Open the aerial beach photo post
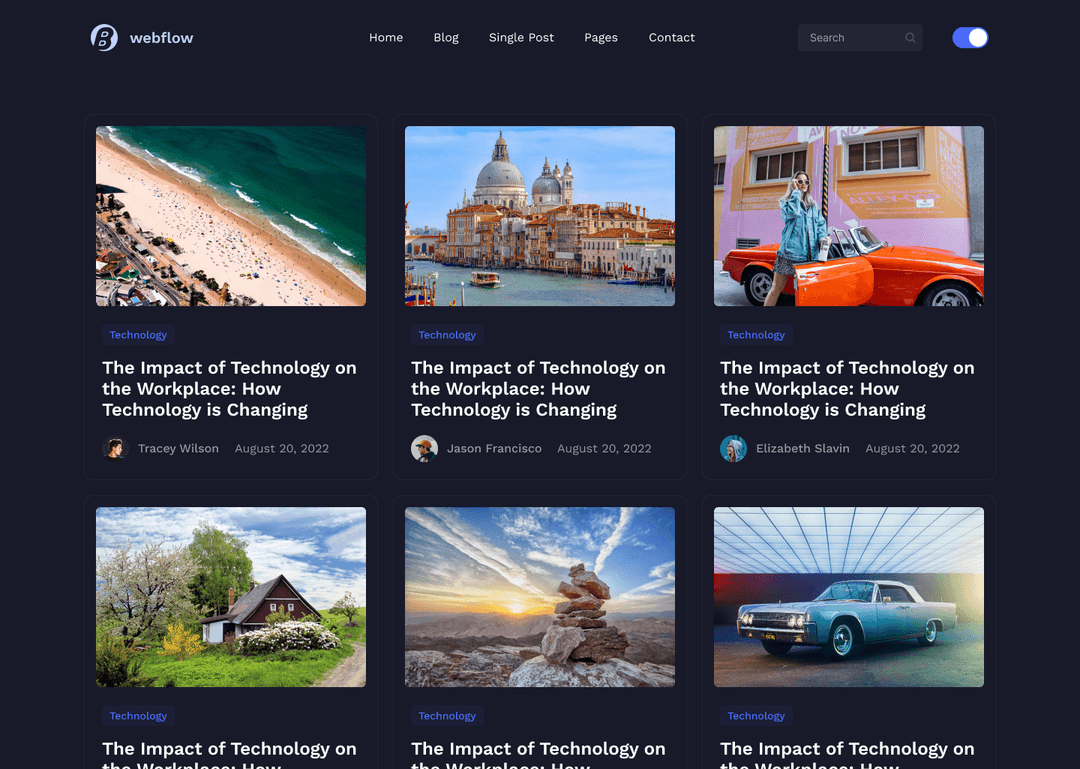This screenshot has width=1080, height=769. pyautogui.click(x=231, y=216)
